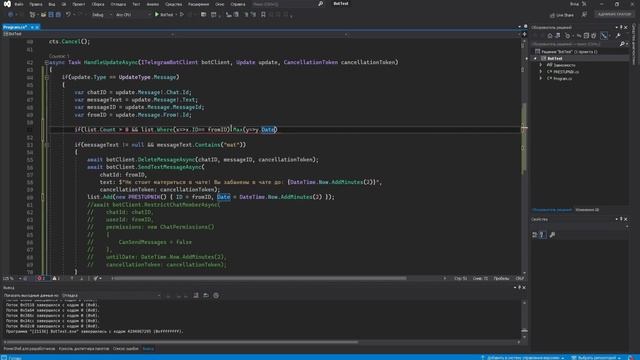Expand the Зависимости node
Screen dimensions: 640x360
pos(541,65)
